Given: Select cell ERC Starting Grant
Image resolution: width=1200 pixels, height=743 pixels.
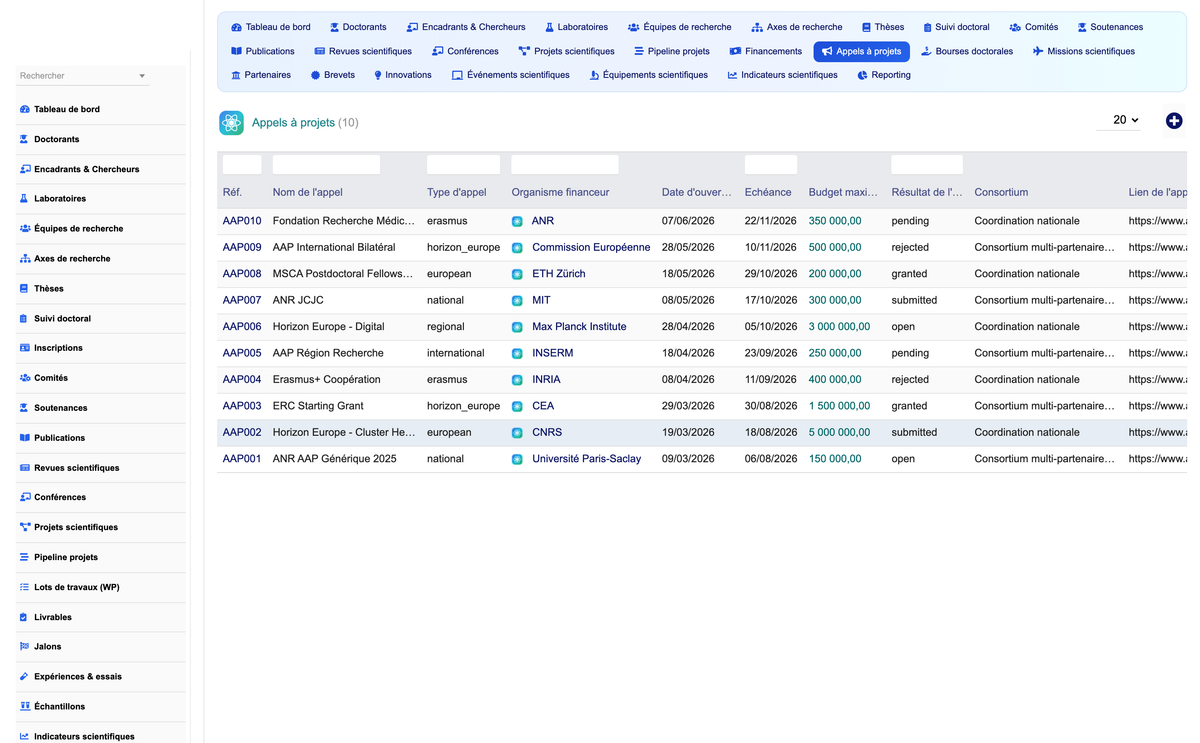Looking at the screenshot, I should (x=318, y=406).
